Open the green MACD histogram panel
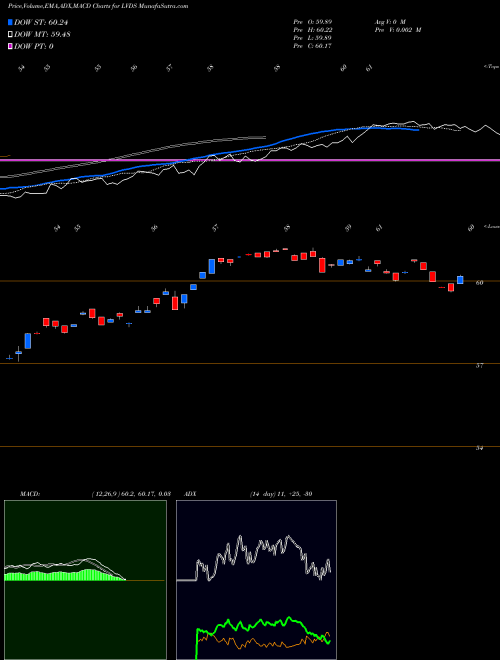The image size is (500, 660). 85,580
